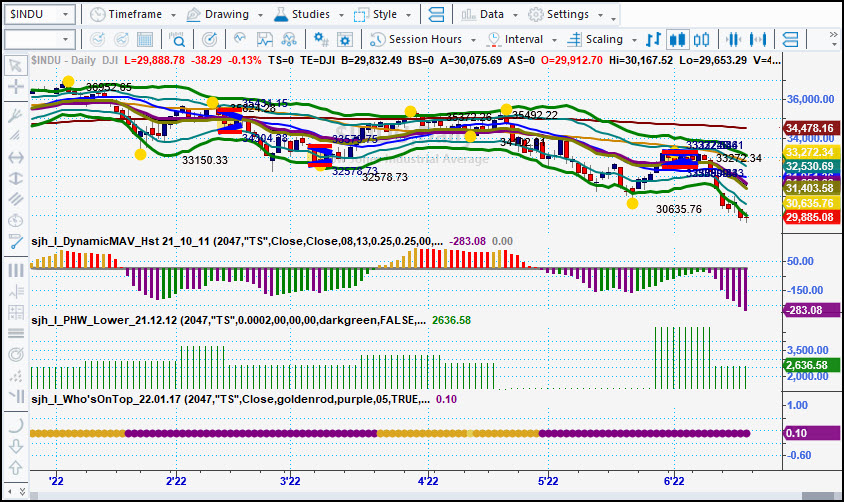
Task: Open the Settings menu
Action: click(559, 15)
